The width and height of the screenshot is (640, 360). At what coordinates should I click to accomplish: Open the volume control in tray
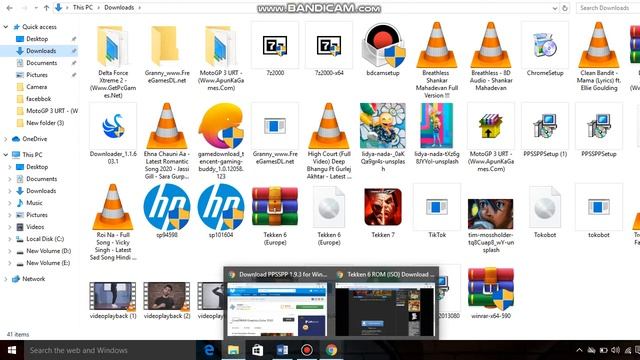point(616,350)
